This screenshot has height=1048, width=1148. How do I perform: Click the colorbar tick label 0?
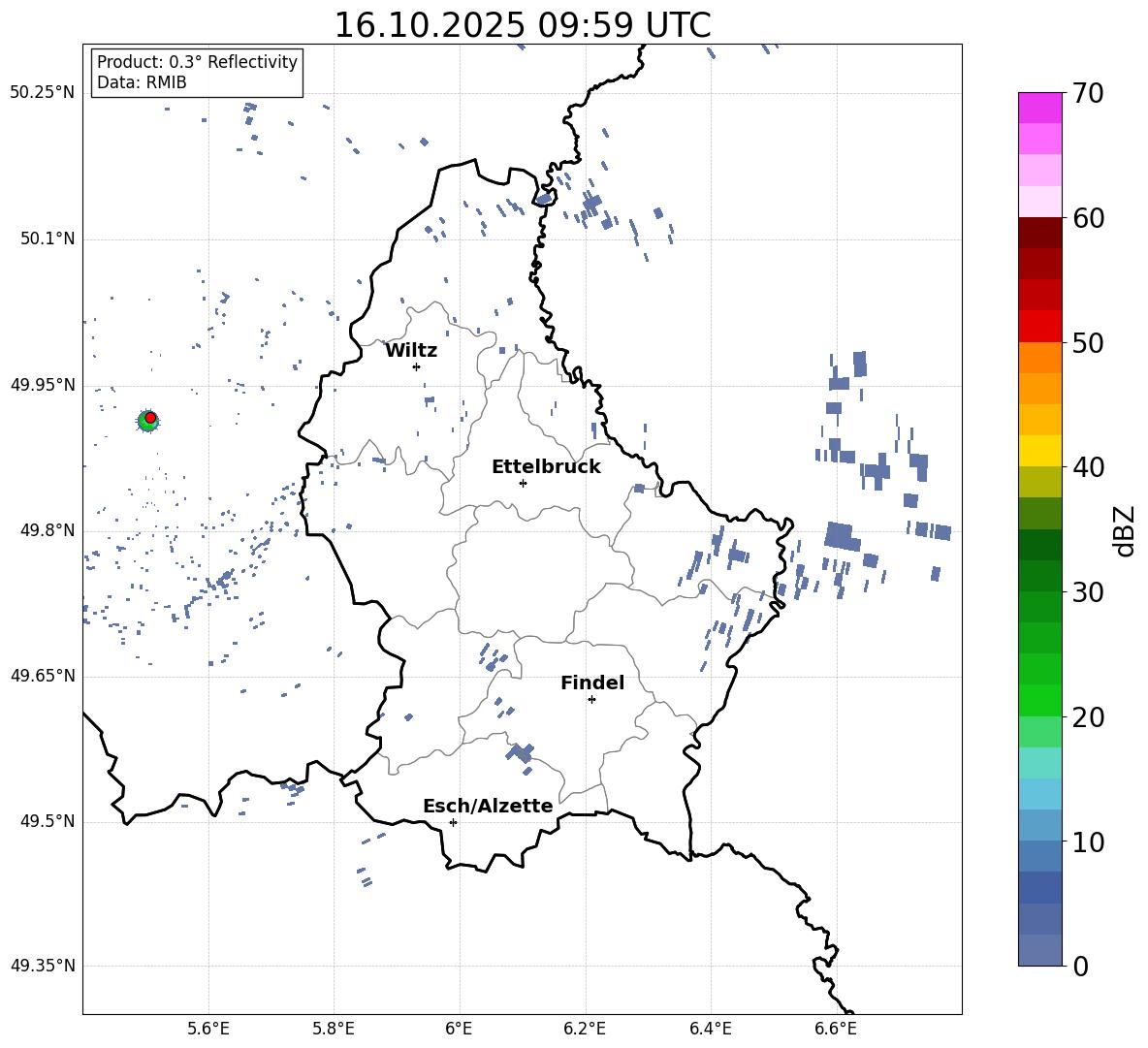[1080, 966]
